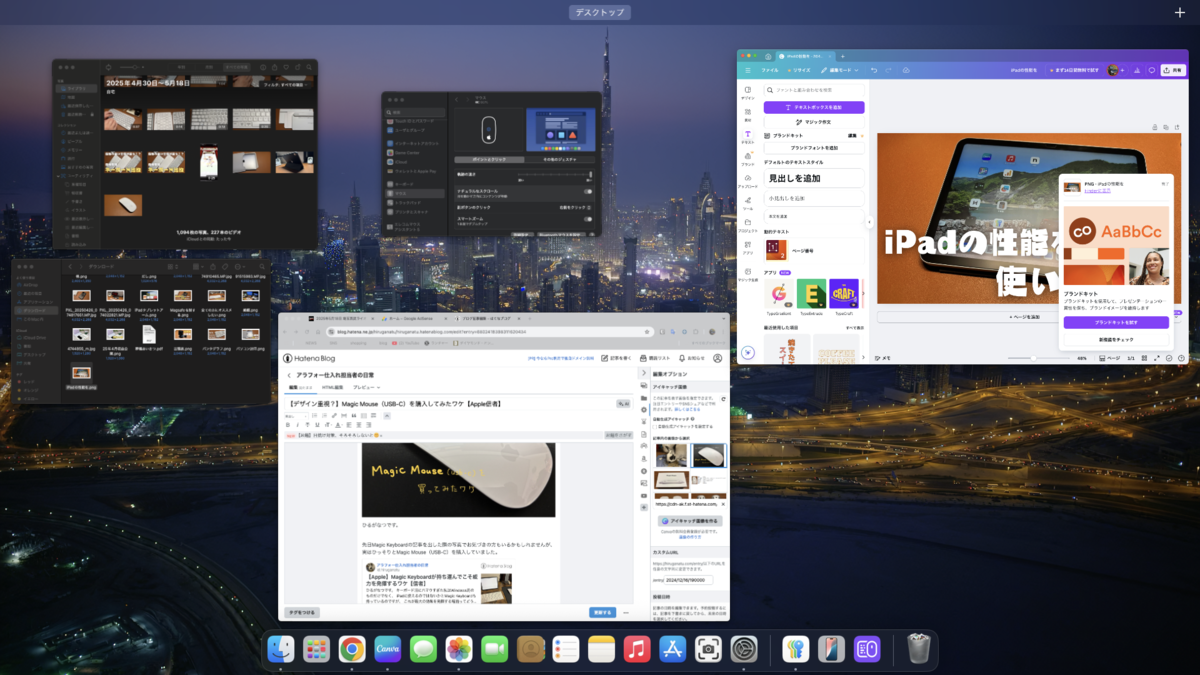Open 編集モード dropdown in Canva
This screenshot has width=1200, height=675.
[x=840, y=70]
